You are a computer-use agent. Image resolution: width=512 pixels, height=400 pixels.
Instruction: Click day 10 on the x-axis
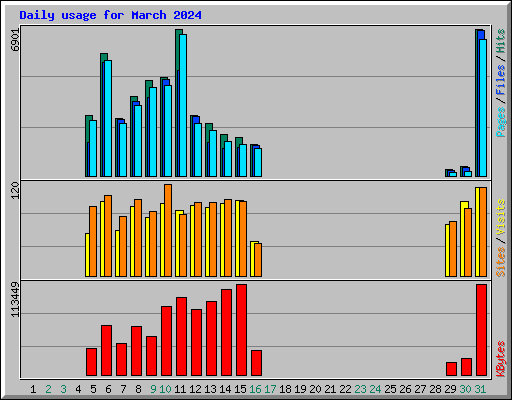click(x=165, y=389)
